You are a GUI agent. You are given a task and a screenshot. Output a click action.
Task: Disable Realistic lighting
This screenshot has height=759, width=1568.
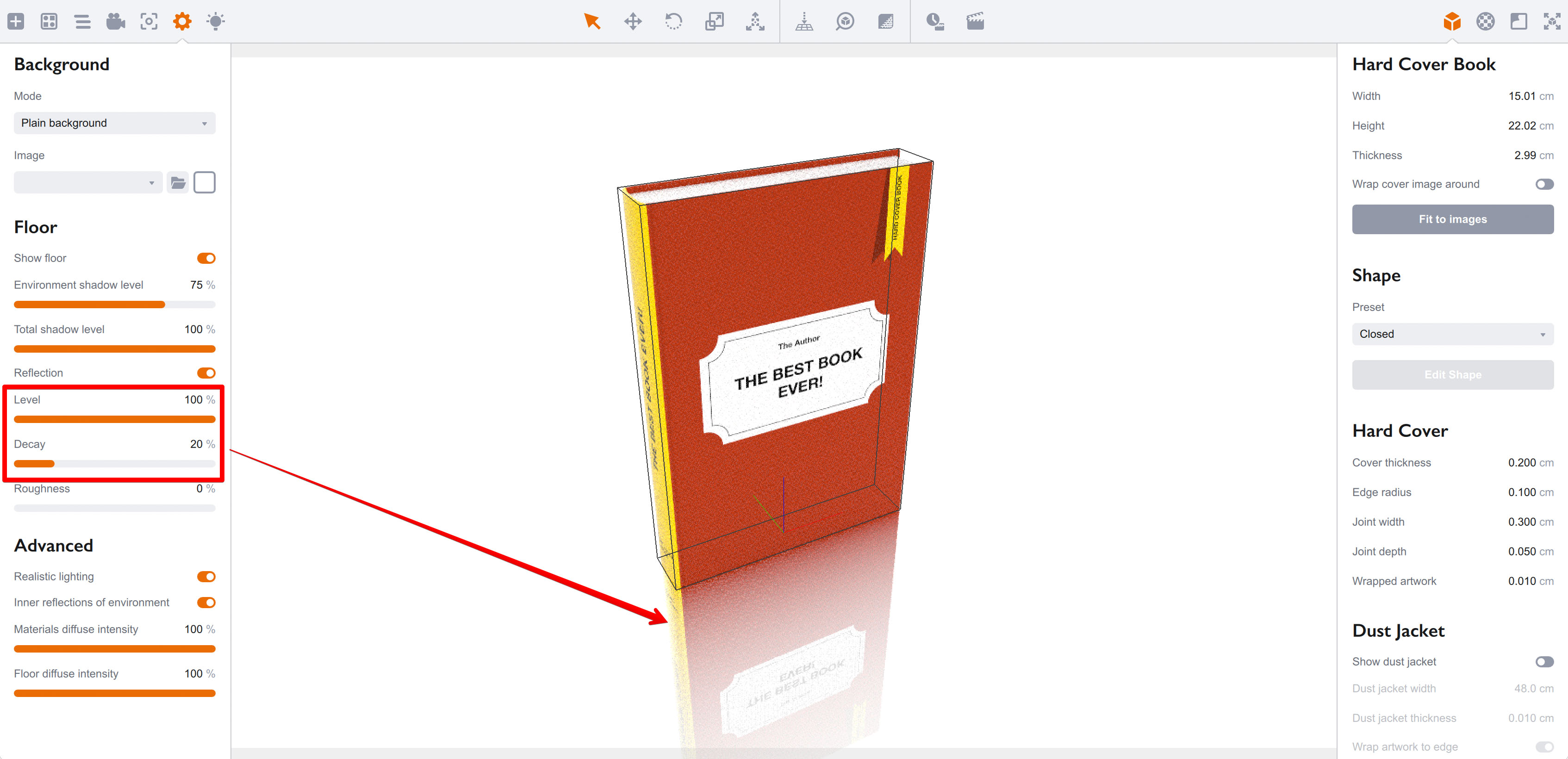tap(206, 576)
